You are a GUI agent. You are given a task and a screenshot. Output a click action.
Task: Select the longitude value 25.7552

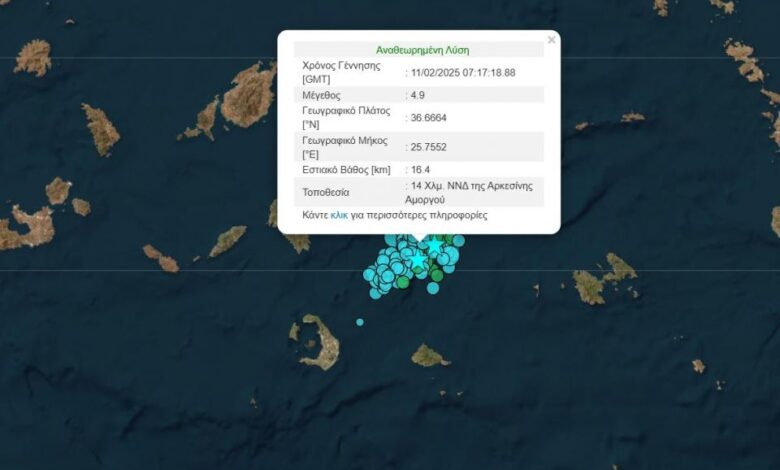429,147
